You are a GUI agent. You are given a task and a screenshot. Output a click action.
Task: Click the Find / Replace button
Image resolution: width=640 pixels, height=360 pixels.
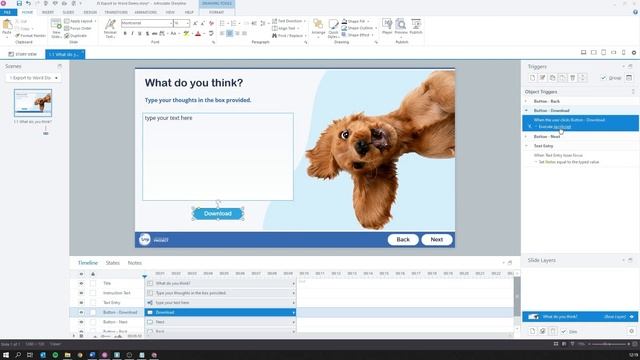pyautogui.click(x=289, y=36)
